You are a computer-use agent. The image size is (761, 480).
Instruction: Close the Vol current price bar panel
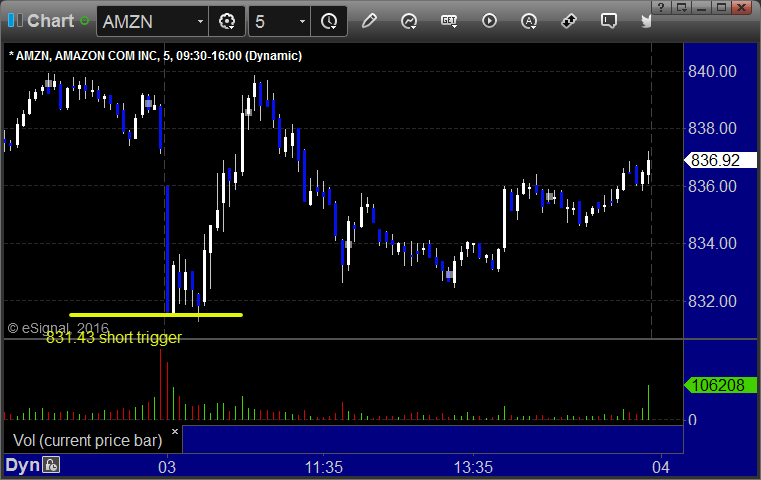tap(175, 431)
